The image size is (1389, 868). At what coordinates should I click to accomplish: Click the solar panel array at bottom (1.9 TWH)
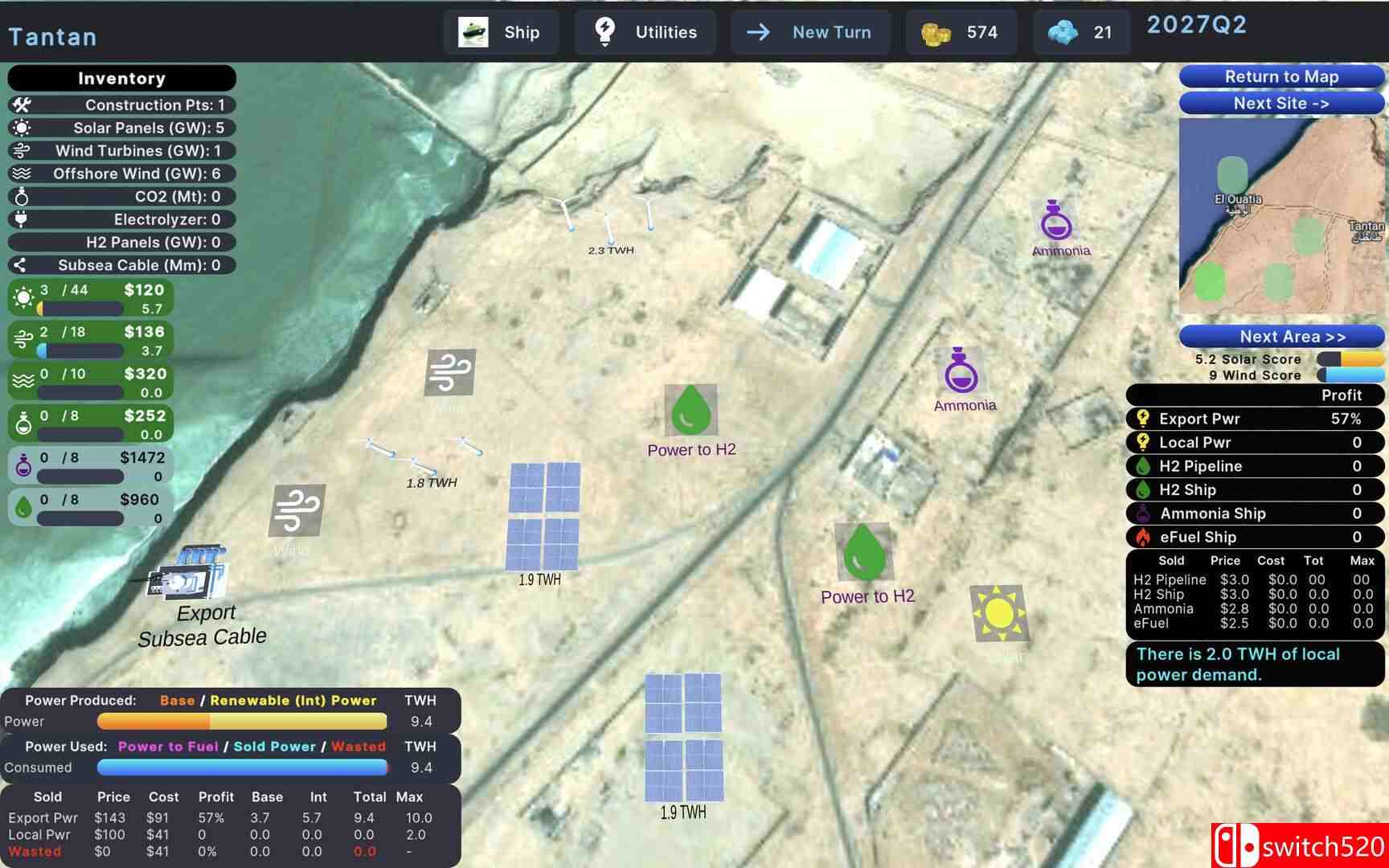pyautogui.click(x=683, y=738)
